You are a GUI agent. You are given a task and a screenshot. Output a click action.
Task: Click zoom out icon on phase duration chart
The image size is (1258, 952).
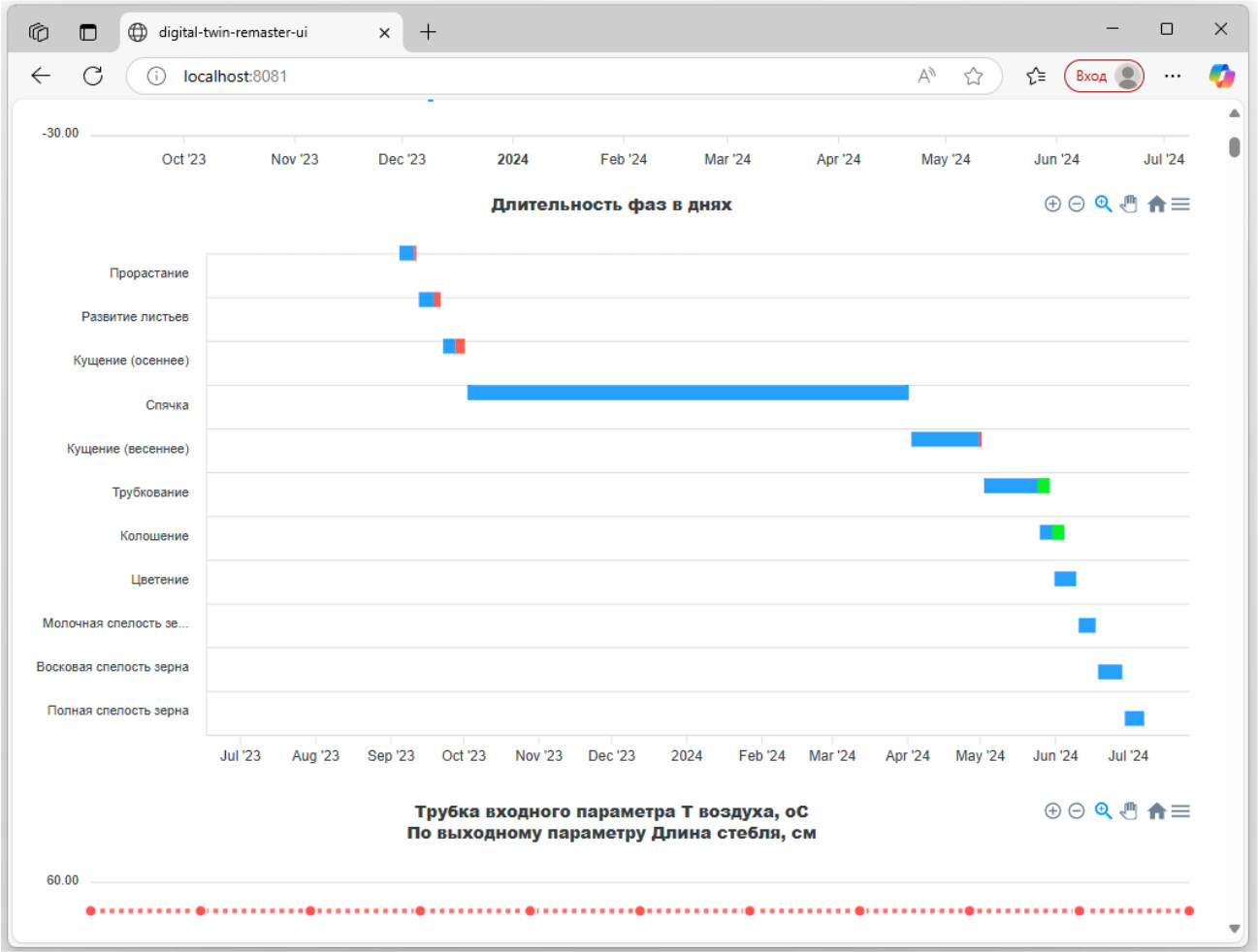pyautogui.click(x=1077, y=204)
